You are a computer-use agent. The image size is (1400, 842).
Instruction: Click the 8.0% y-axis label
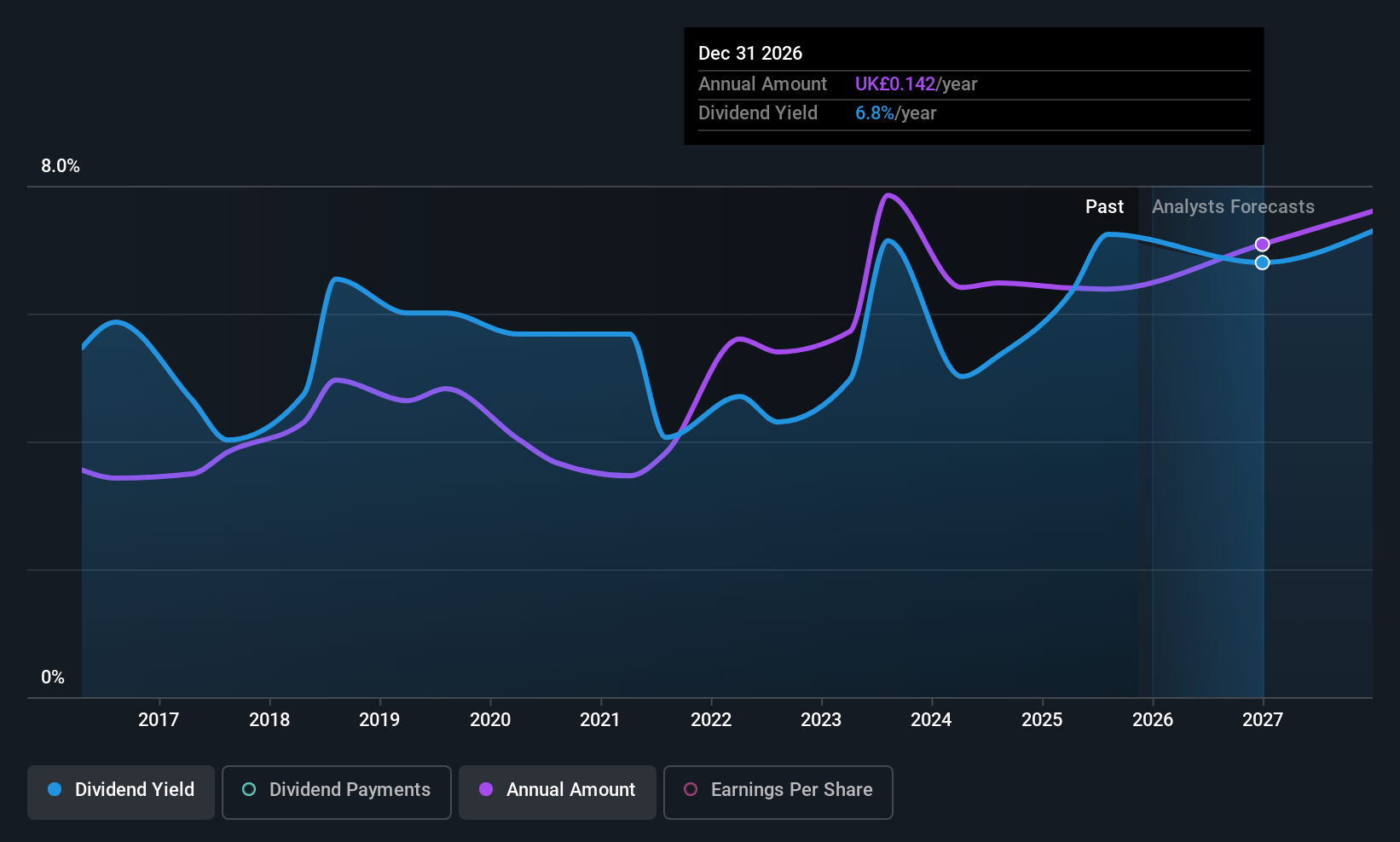(61, 166)
